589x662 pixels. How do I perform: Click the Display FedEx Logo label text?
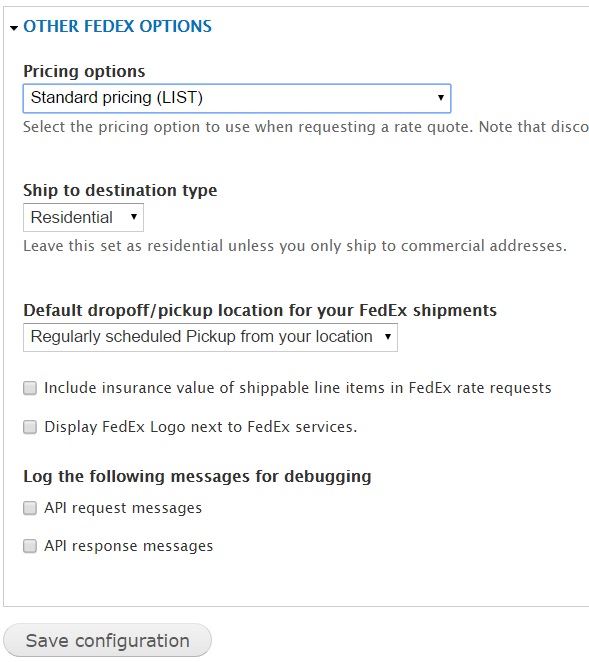coord(201,427)
